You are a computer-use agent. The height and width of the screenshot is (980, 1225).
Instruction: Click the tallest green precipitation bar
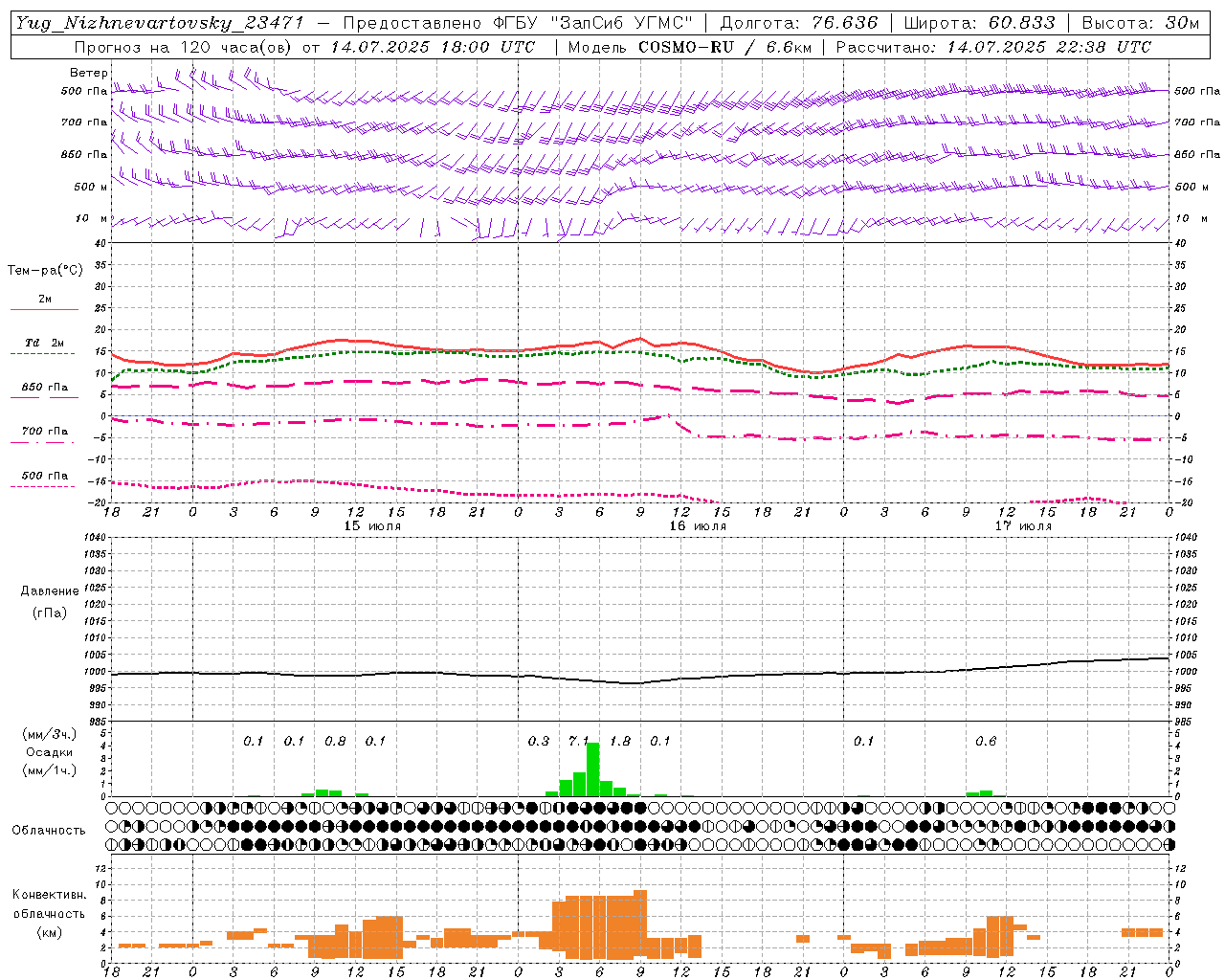(593, 769)
